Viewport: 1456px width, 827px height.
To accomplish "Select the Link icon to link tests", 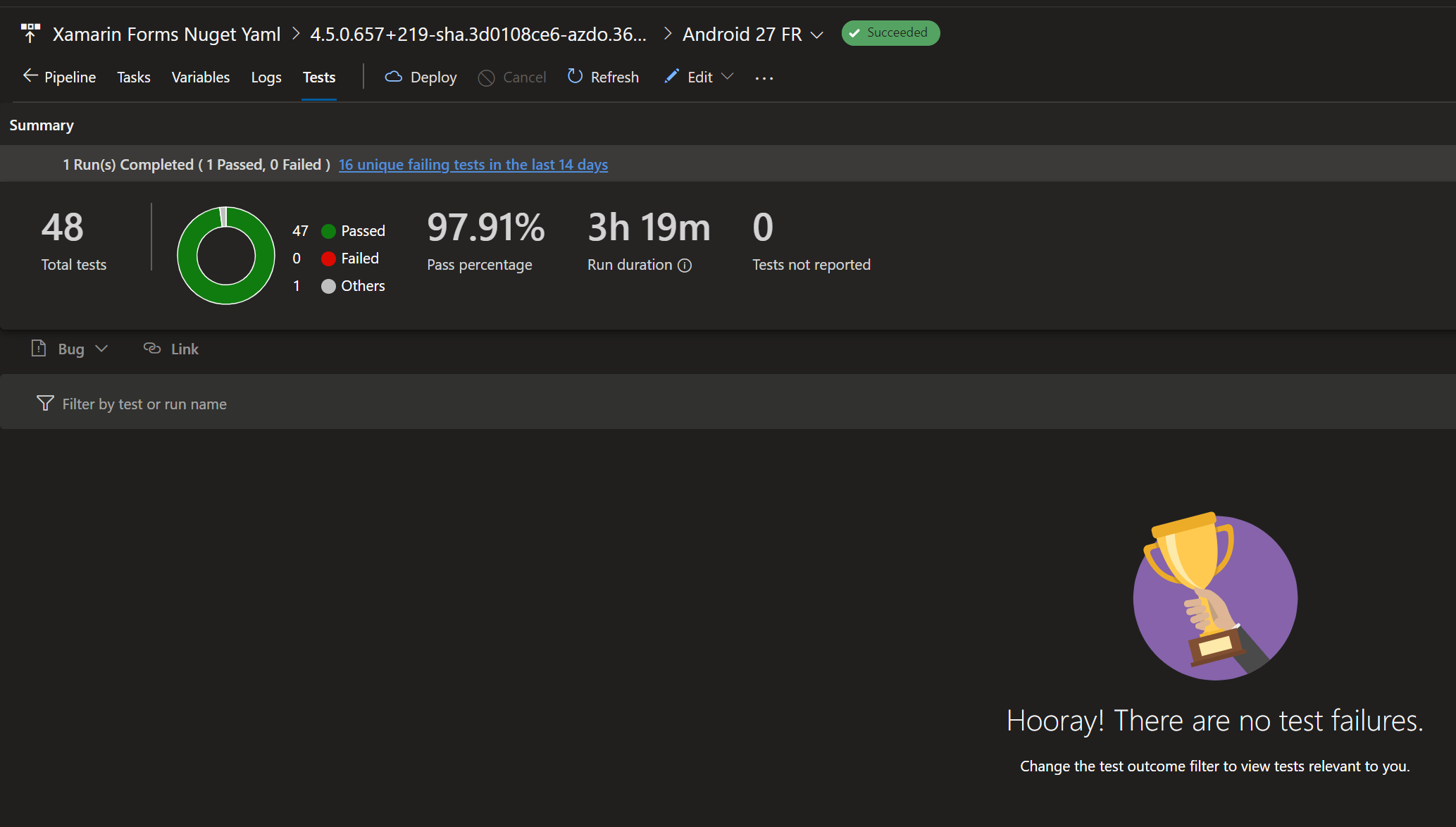I will 152,348.
